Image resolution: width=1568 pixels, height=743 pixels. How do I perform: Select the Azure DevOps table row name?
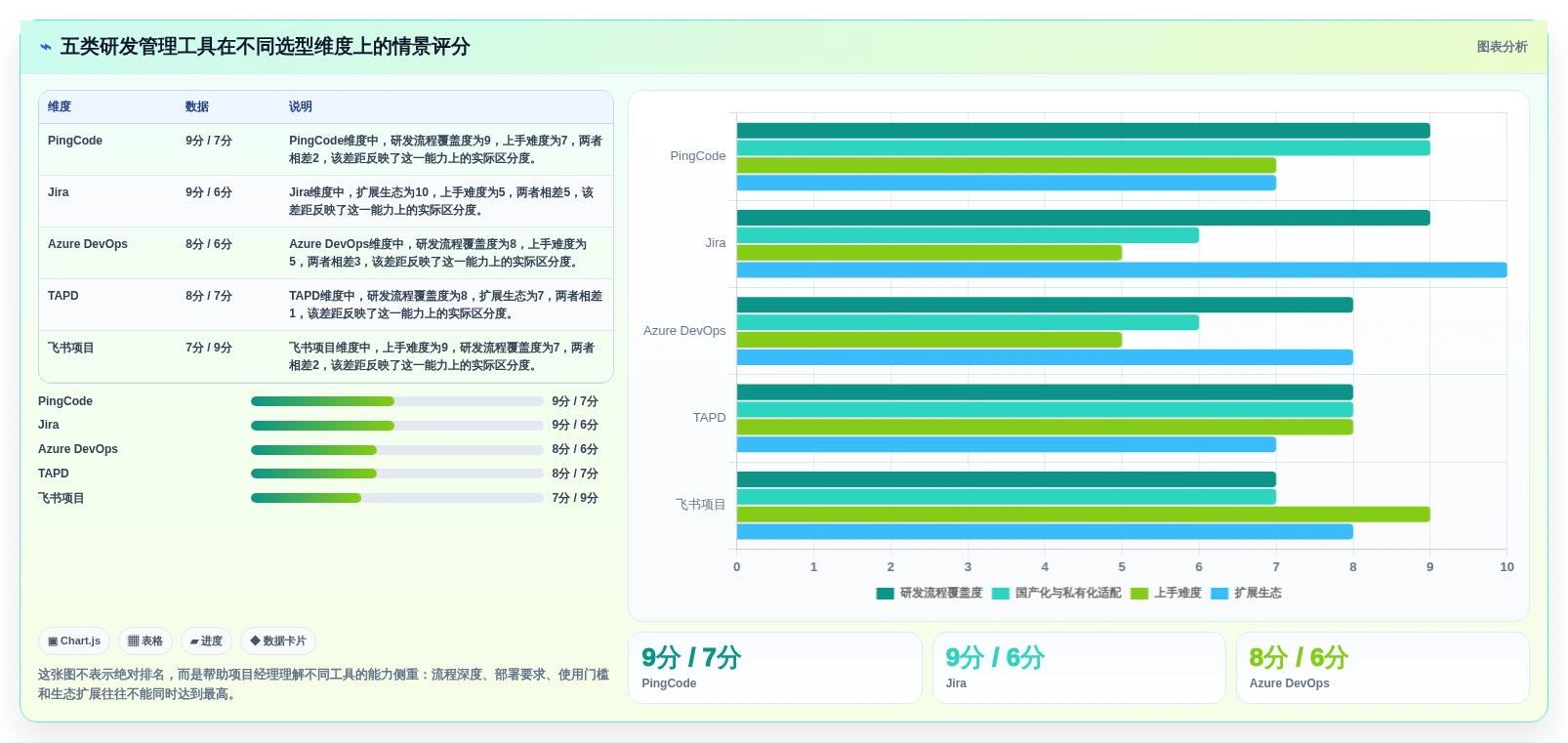(88, 244)
